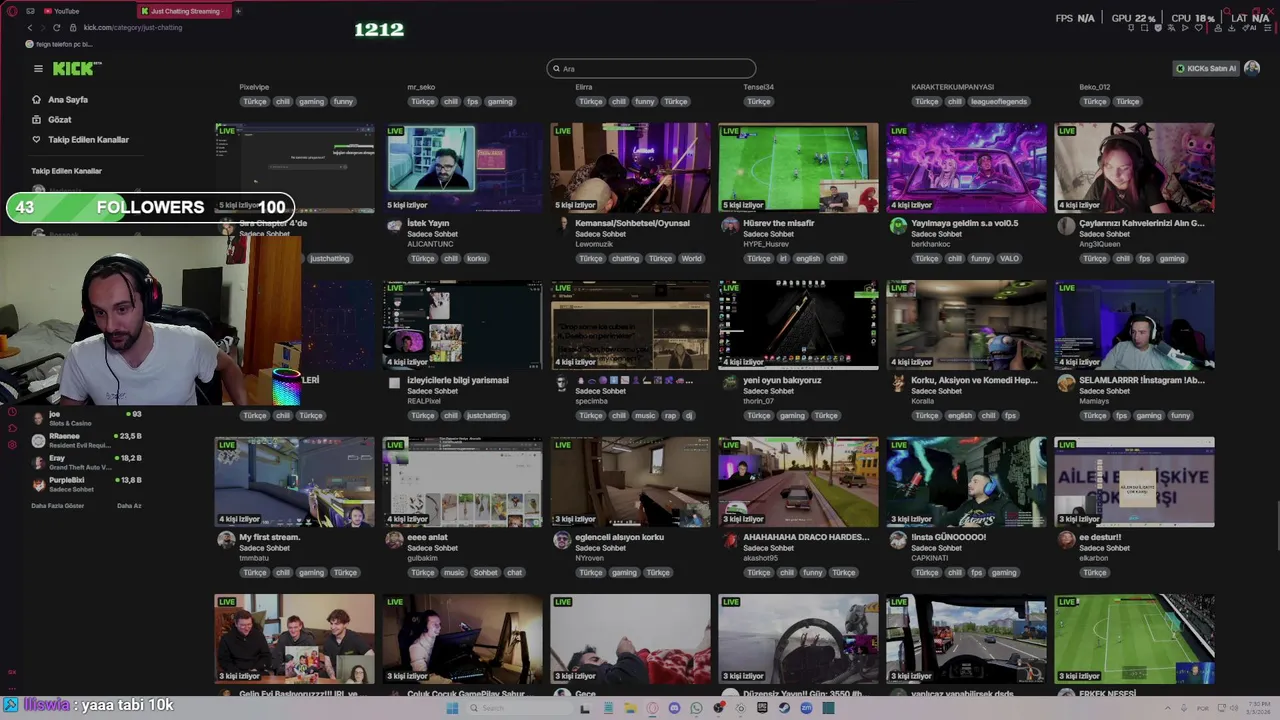
Task: Open the user profile avatar menu
Action: 1252,68
